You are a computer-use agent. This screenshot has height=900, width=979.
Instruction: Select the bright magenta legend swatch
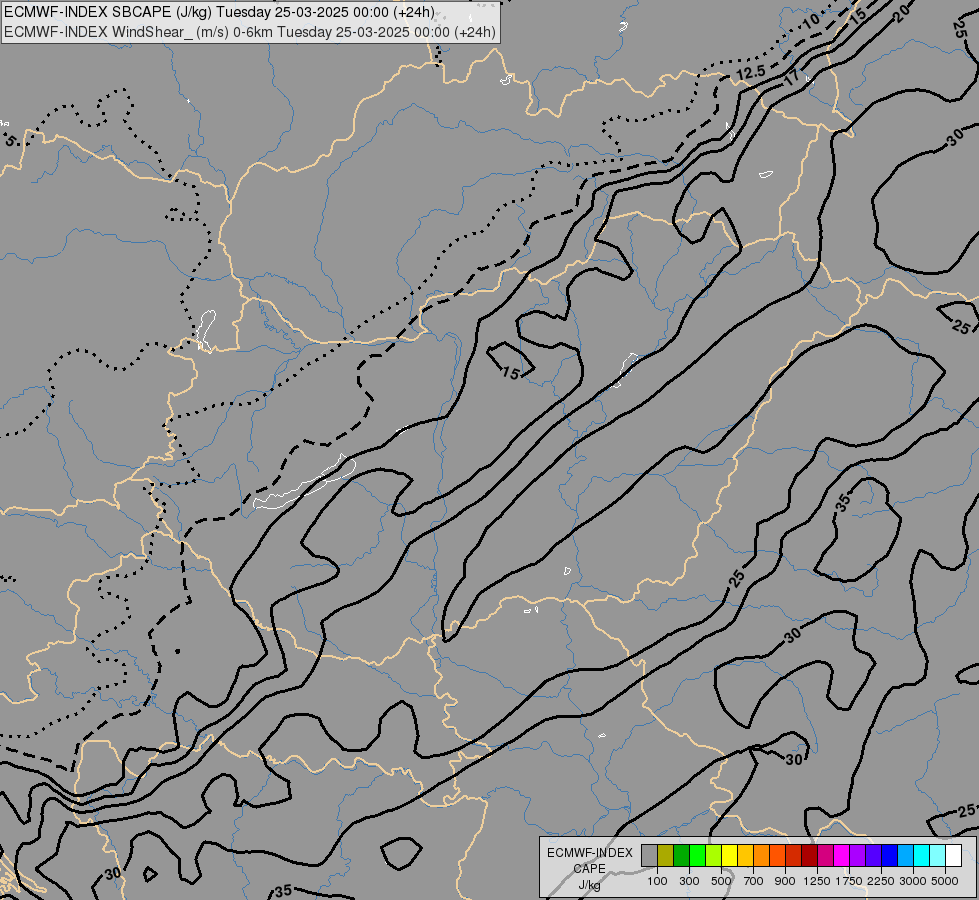click(x=841, y=855)
